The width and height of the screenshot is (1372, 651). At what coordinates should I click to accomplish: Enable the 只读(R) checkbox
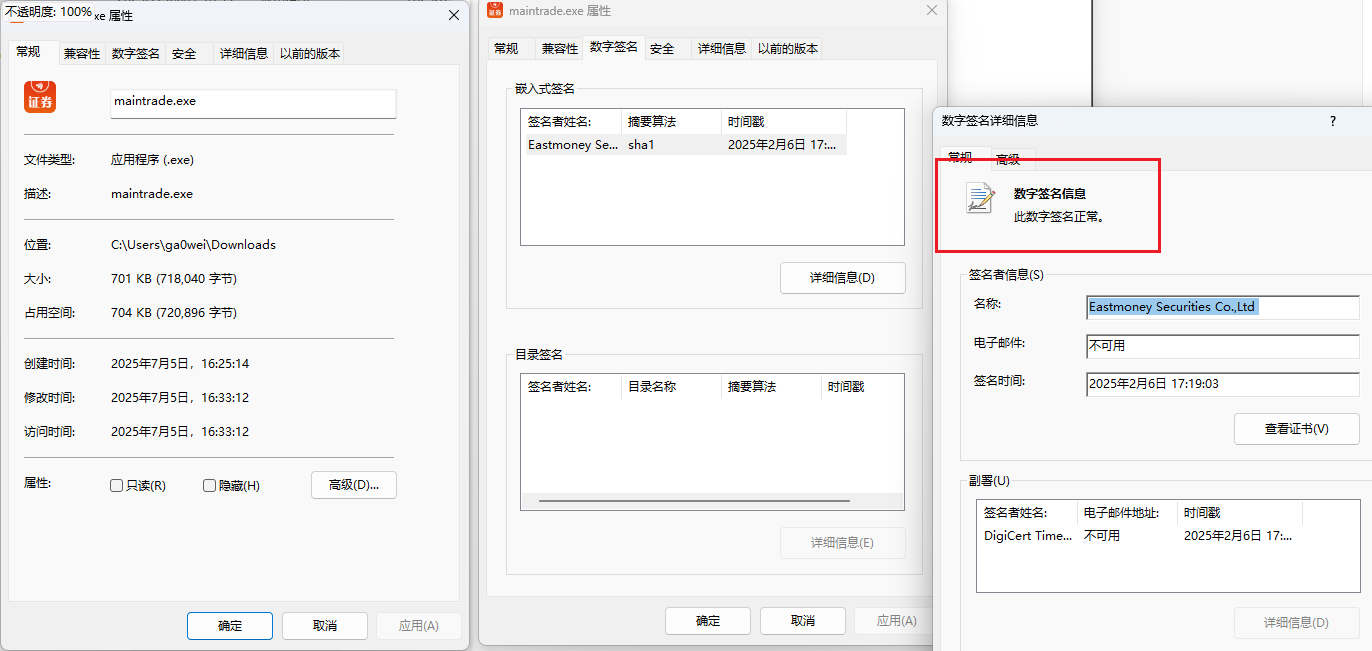coord(117,485)
